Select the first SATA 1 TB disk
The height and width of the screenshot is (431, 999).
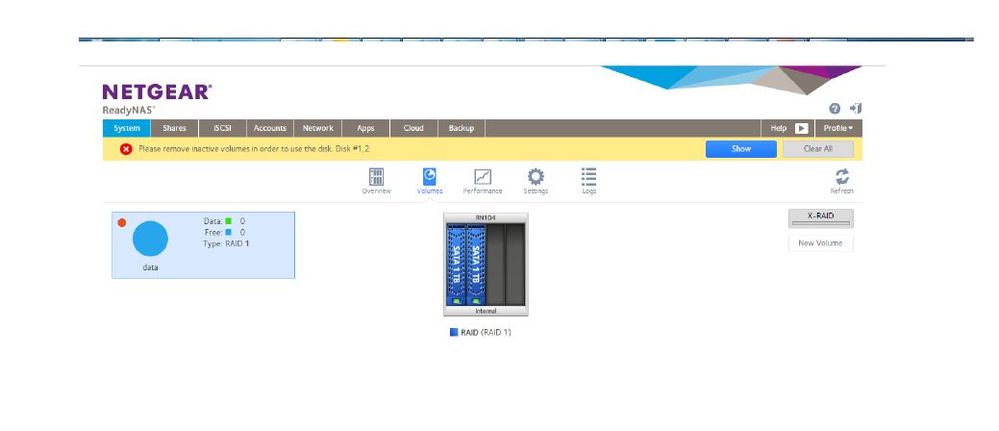click(457, 265)
